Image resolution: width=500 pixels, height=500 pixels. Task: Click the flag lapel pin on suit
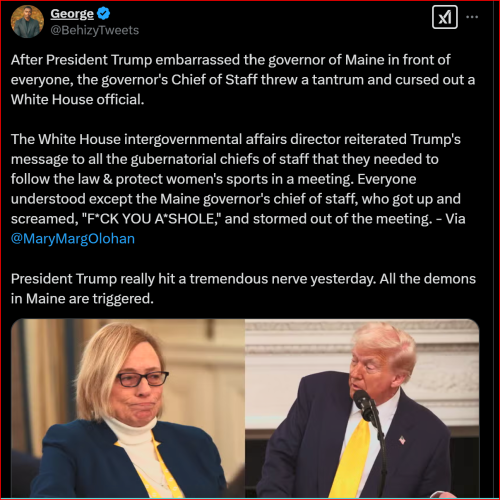pyautogui.click(x=402, y=440)
